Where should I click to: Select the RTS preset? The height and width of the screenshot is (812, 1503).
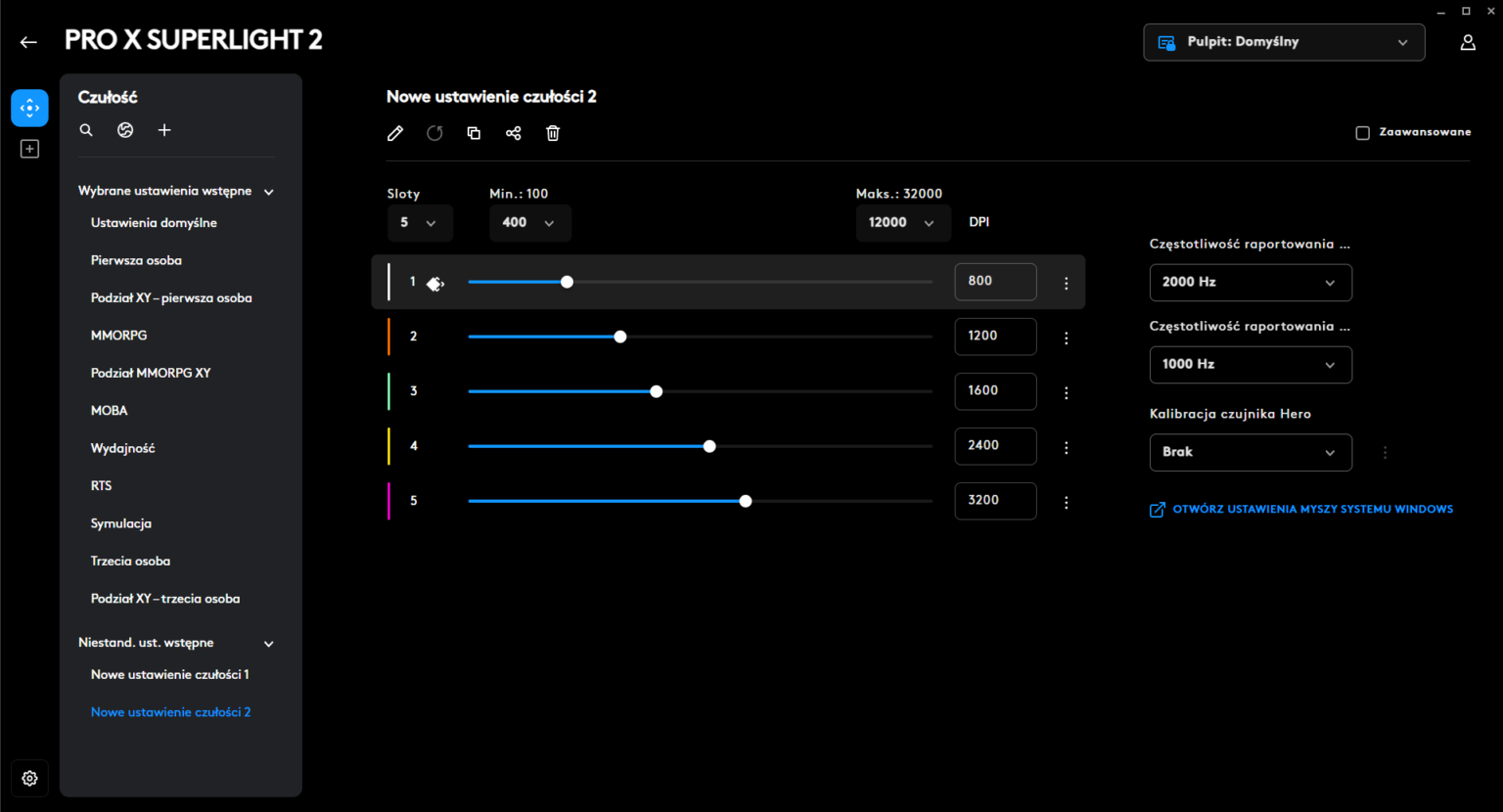click(101, 486)
